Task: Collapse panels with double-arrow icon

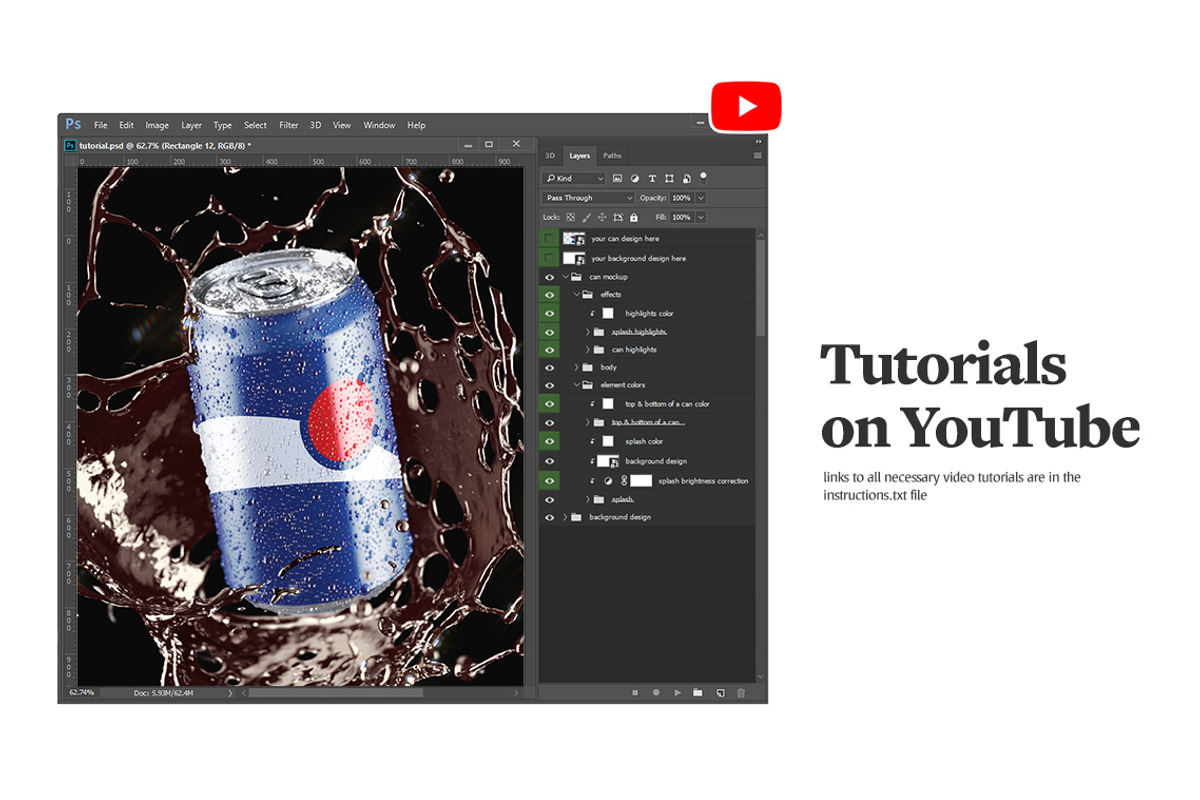Action: click(758, 142)
